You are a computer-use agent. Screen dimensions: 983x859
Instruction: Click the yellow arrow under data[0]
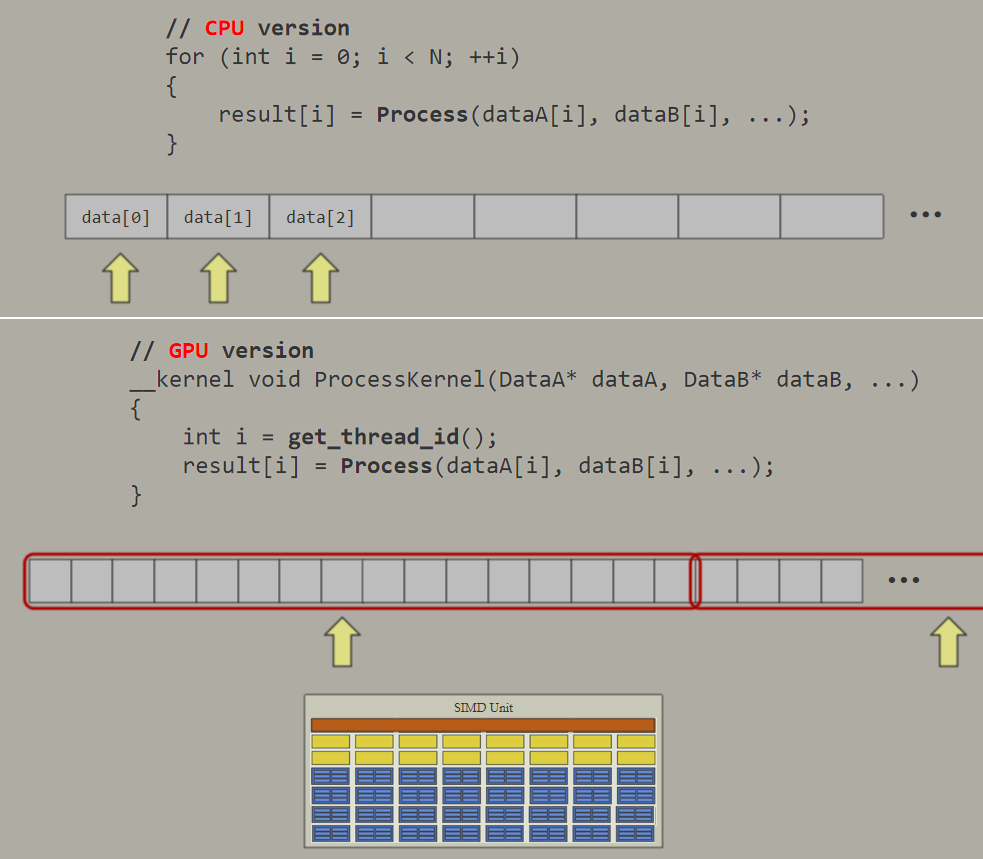120,278
